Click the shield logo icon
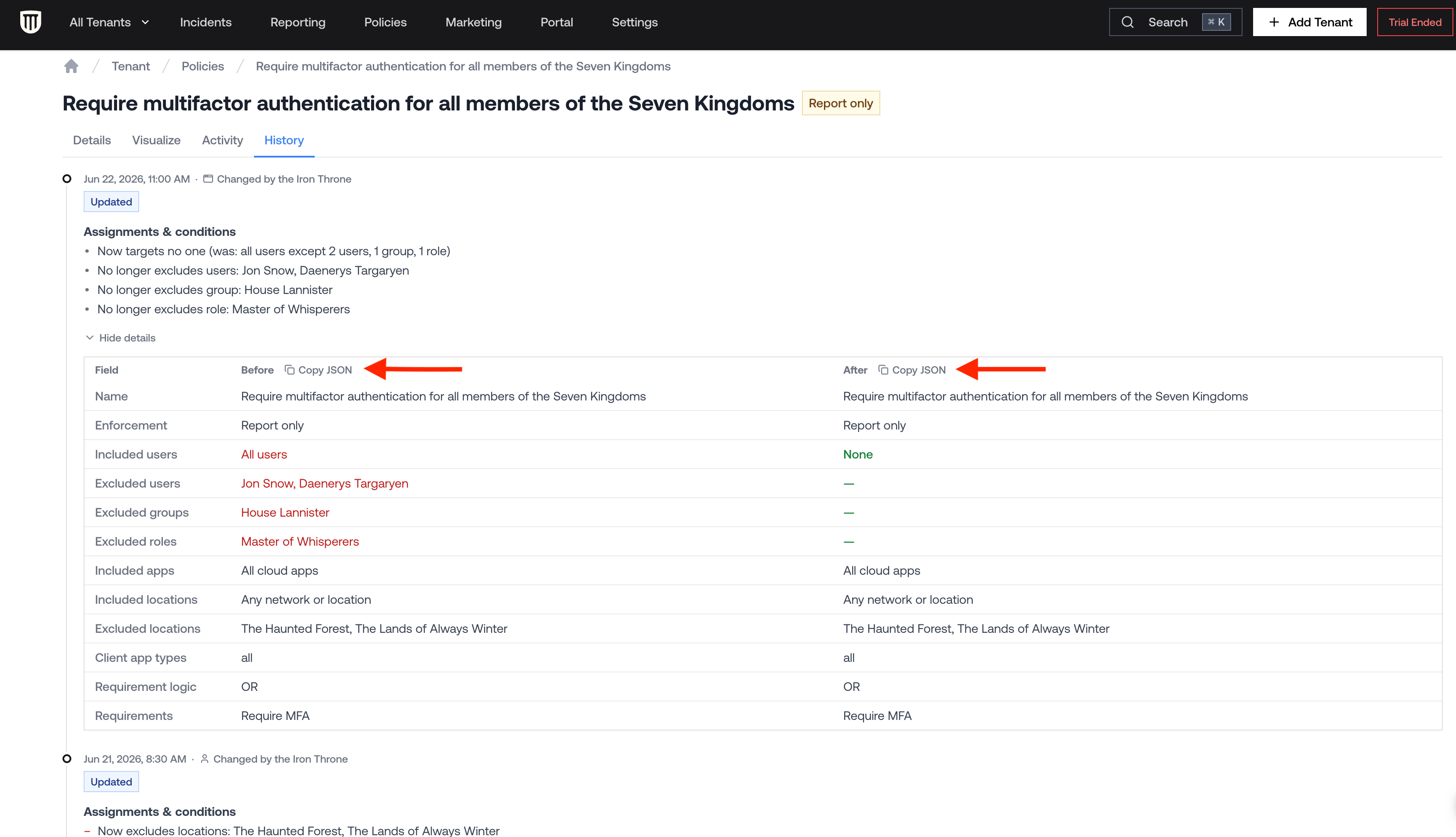 tap(30, 22)
